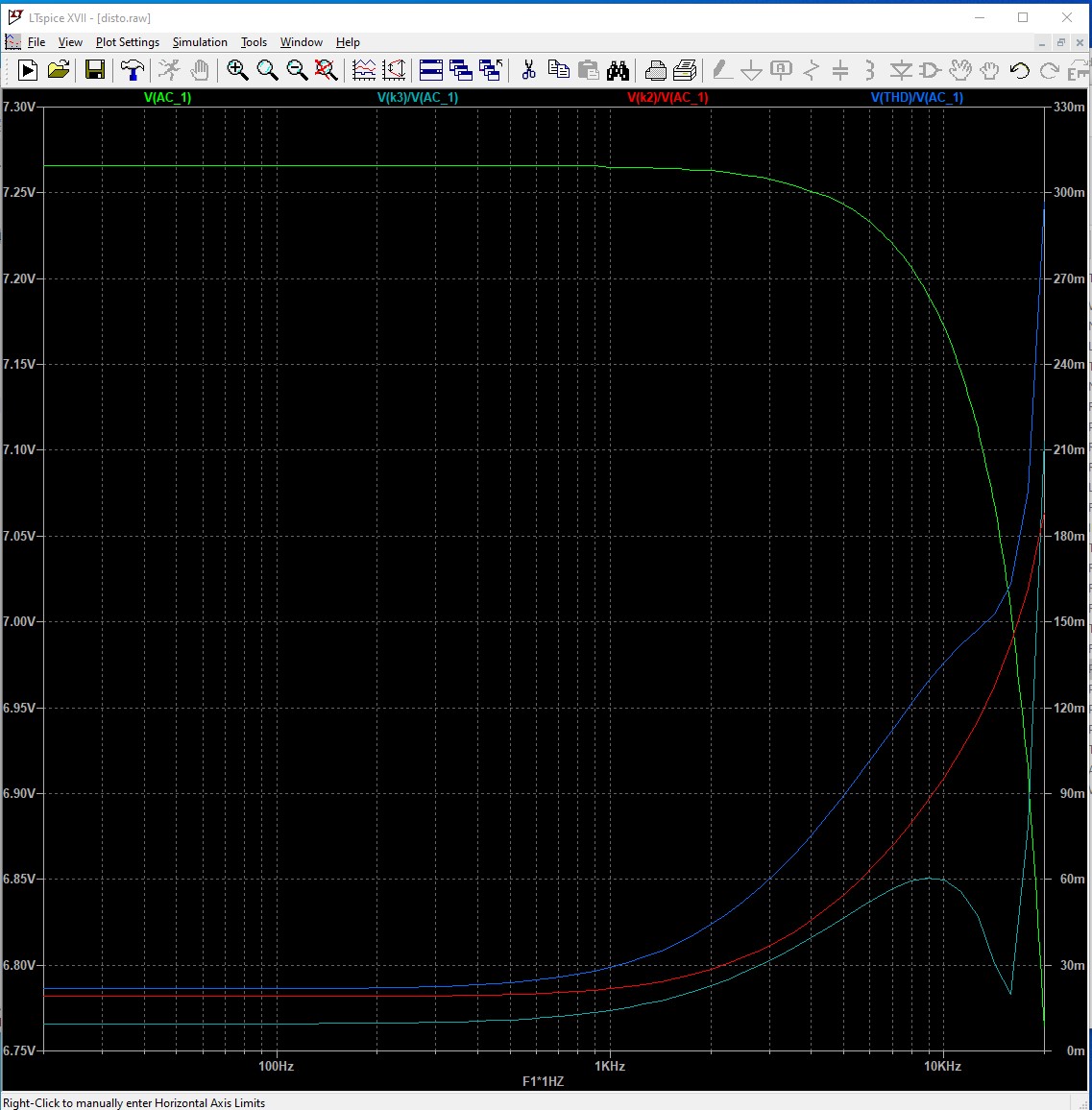Click the zoom area magnifier icon
Screen dimensions: 1092x1110
pyautogui.click(x=267, y=69)
